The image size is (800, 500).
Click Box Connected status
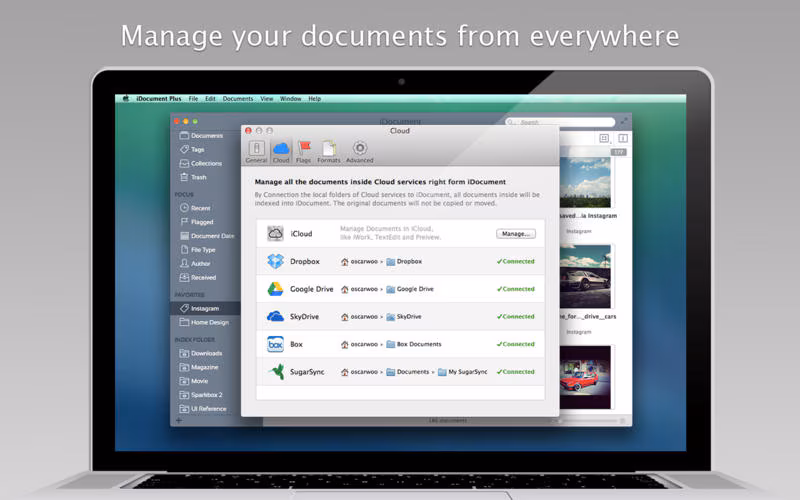pos(516,344)
